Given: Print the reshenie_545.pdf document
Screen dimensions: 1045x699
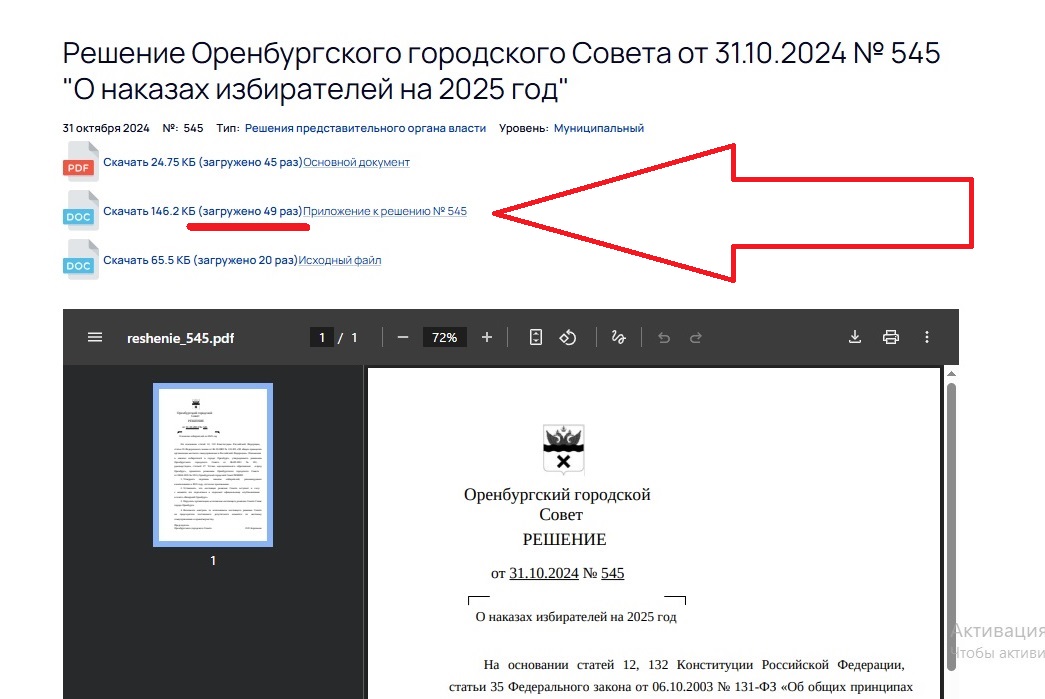Looking at the screenshot, I should tap(891, 338).
